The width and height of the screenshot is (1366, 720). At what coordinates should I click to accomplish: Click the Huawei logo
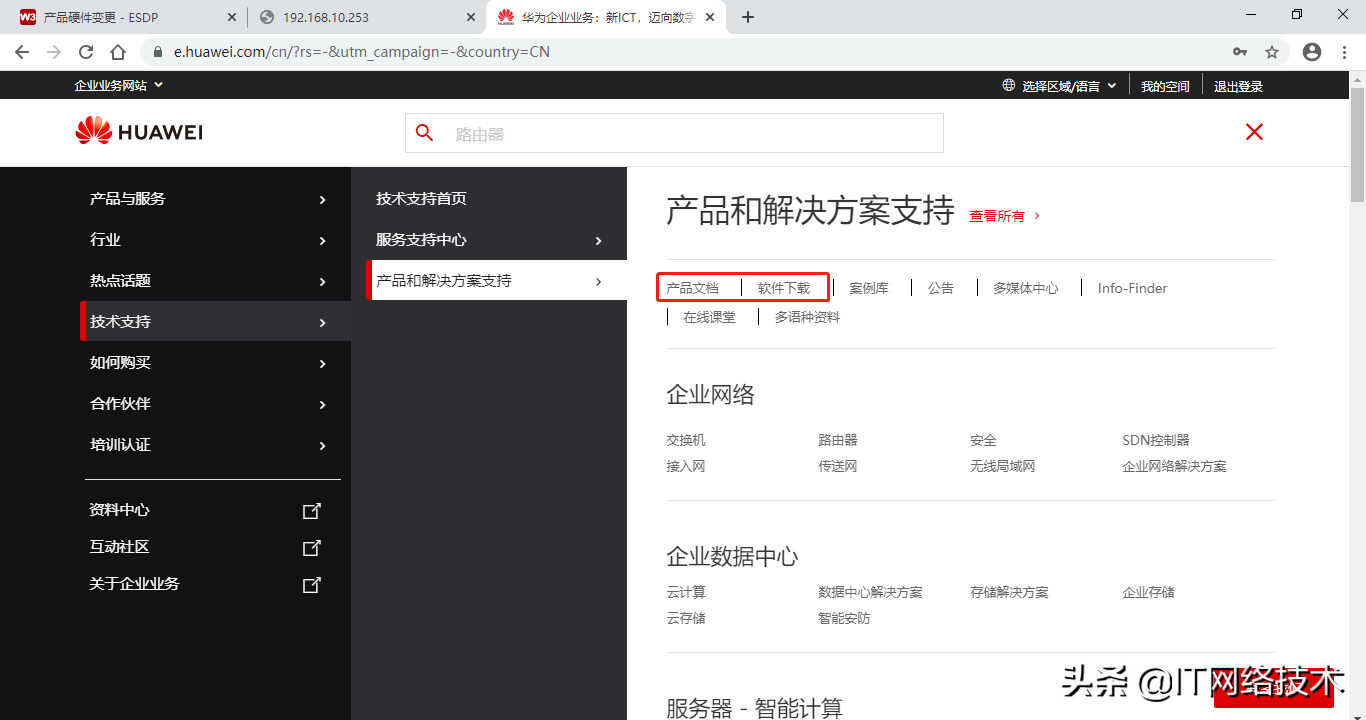click(139, 132)
